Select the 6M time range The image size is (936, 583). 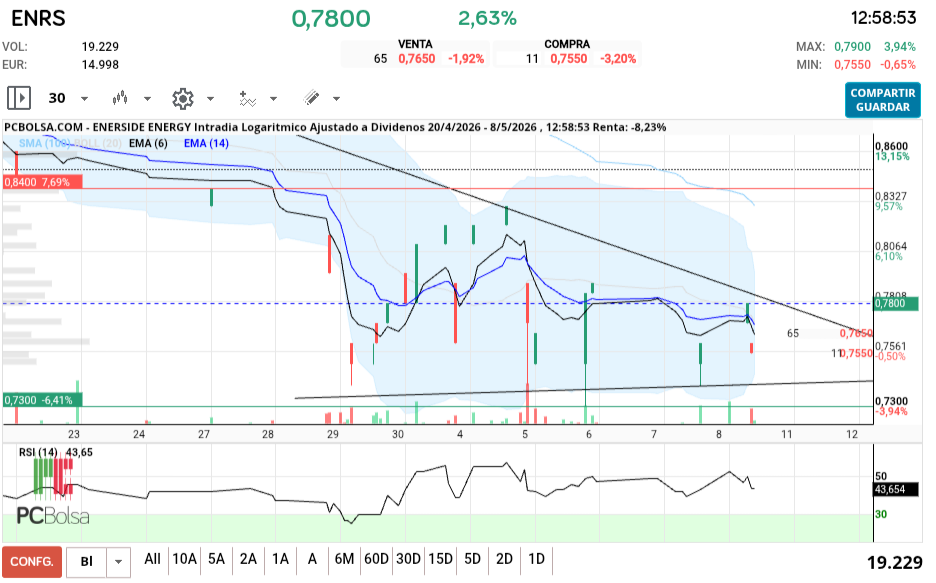click(344, 559)
